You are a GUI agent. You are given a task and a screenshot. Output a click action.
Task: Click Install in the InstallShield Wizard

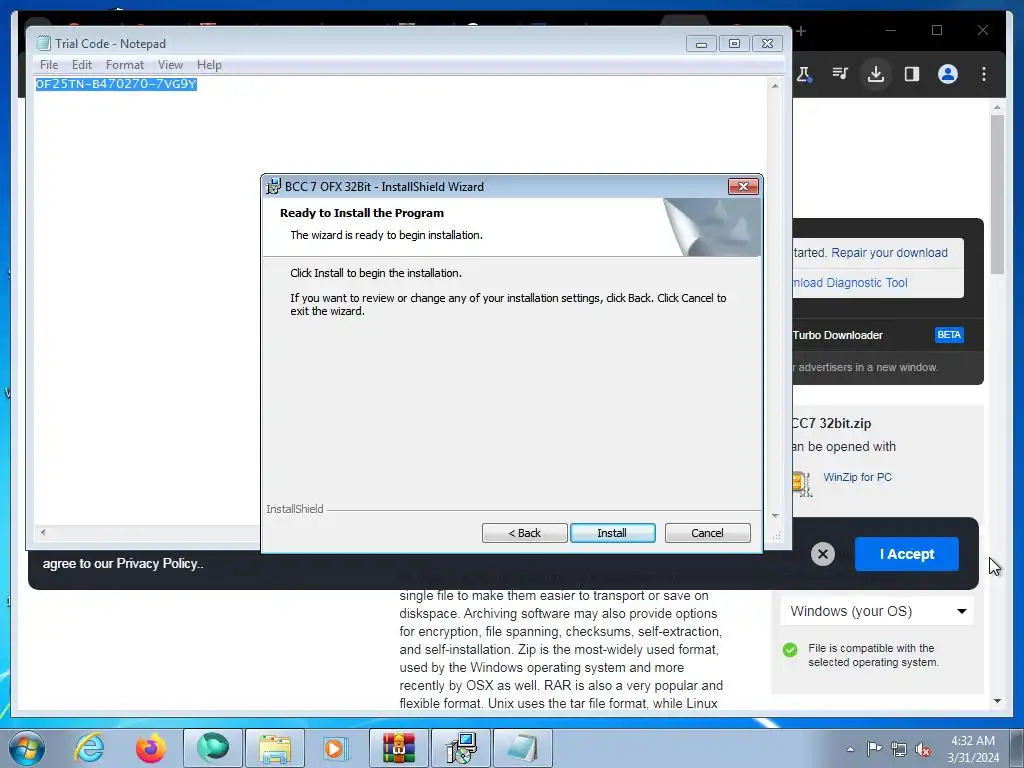[x=612, y=533]
